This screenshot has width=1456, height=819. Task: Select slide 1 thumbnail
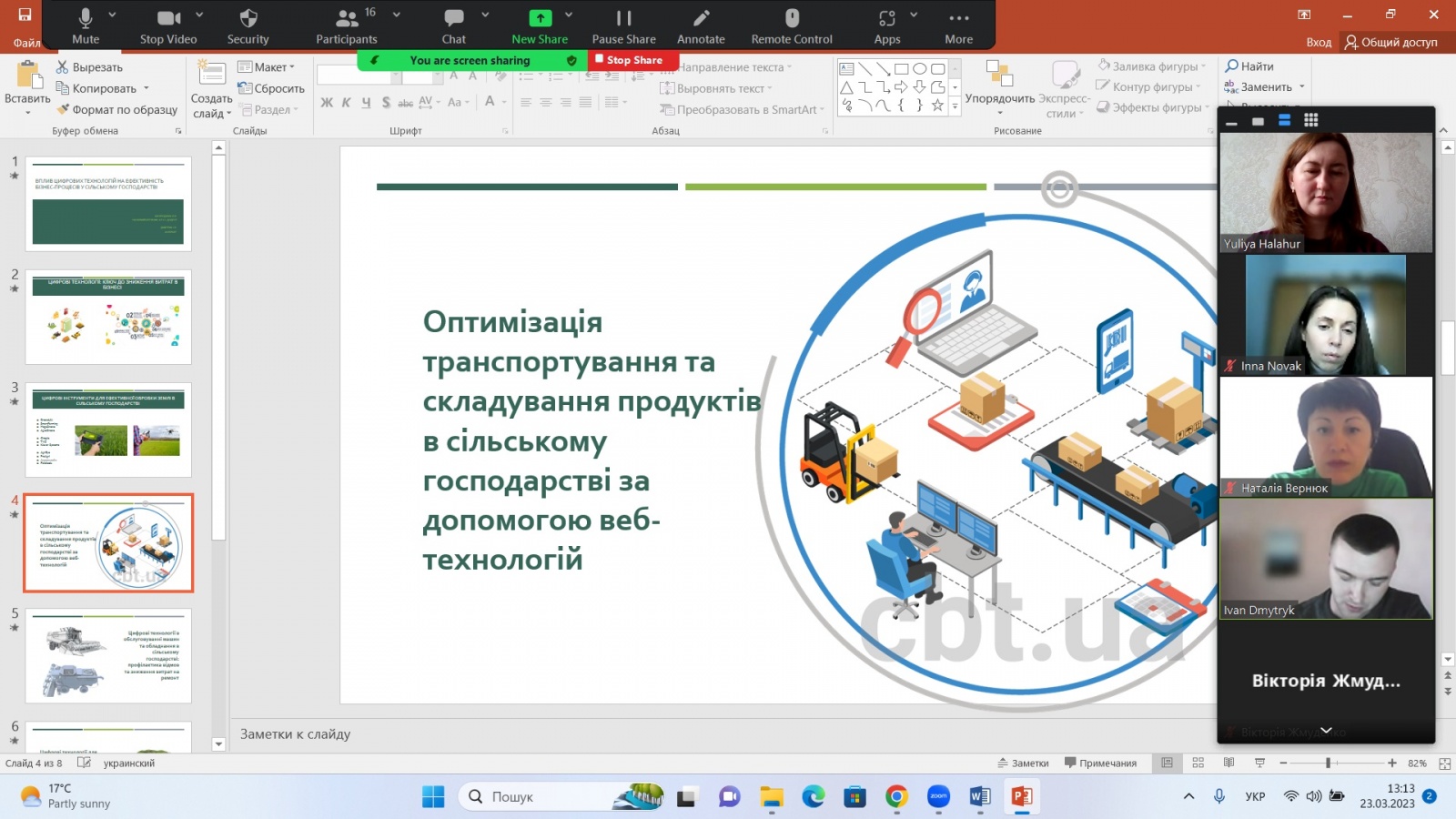(108, 204)
